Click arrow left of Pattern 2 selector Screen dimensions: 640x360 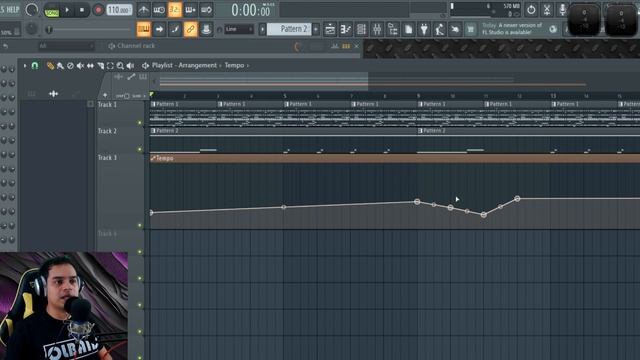click(x=262, y=29)
